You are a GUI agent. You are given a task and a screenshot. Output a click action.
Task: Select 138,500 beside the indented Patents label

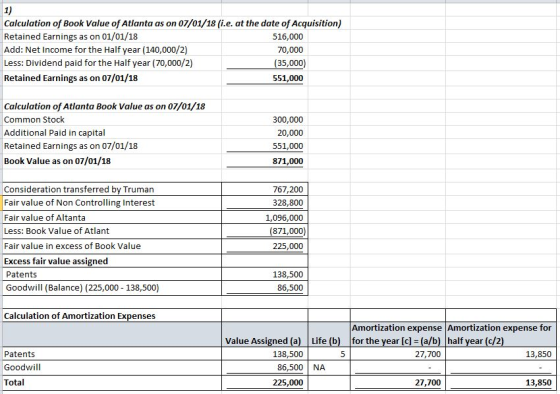[x=288, y=274]
